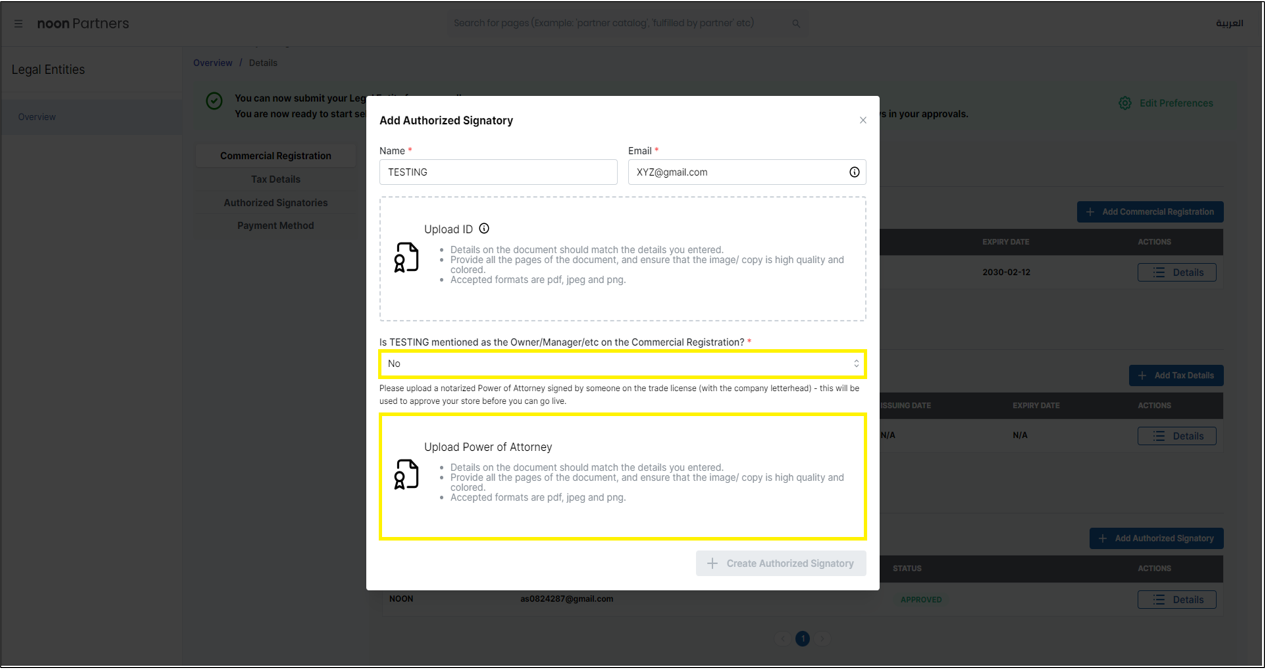Click the Add Tax Details button
The height and width of the screenshot is (670, 1265).
pyautogui.click(x=1176, y=375)
